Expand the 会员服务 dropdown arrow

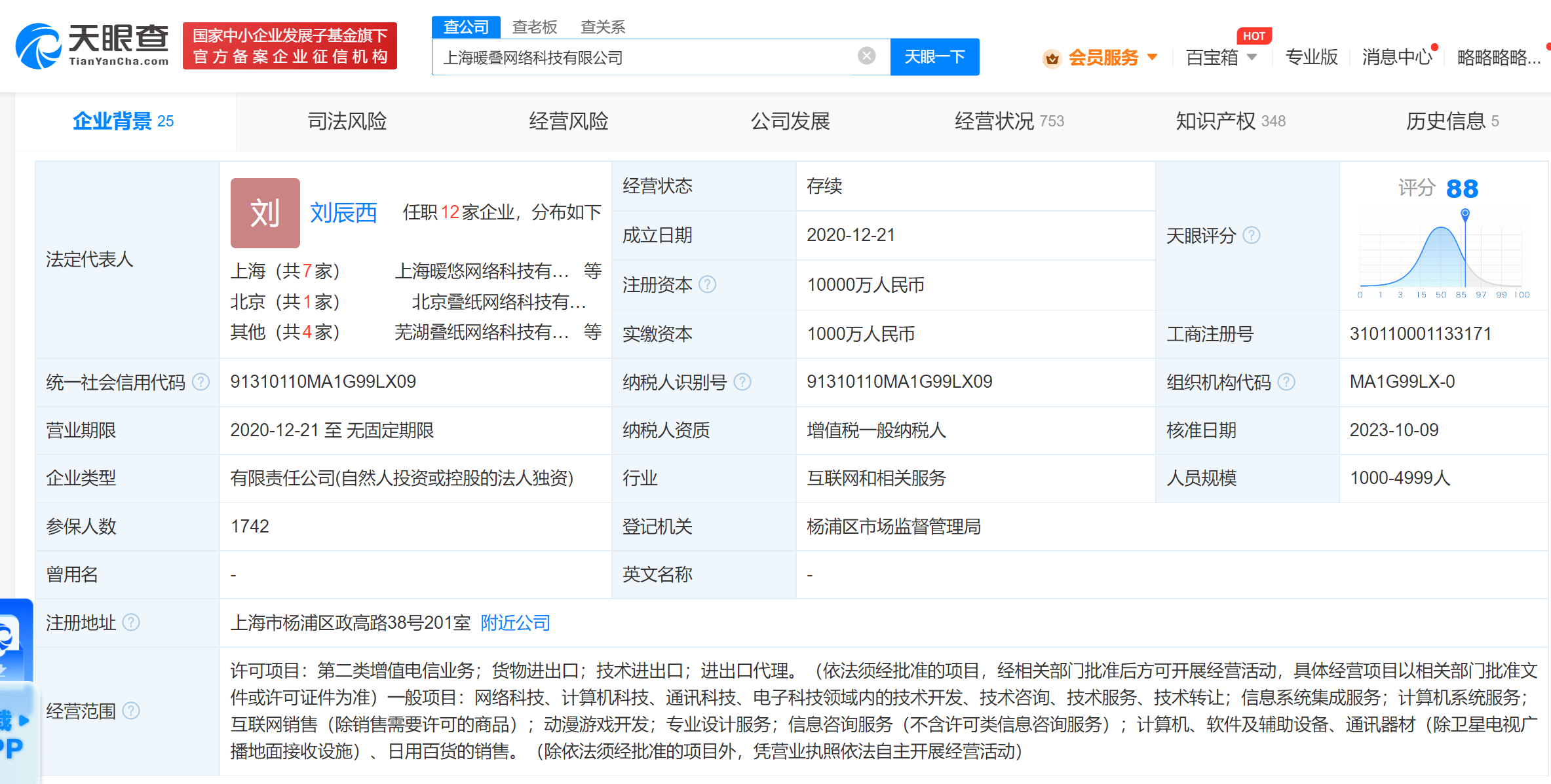[x=1153, y=58]
